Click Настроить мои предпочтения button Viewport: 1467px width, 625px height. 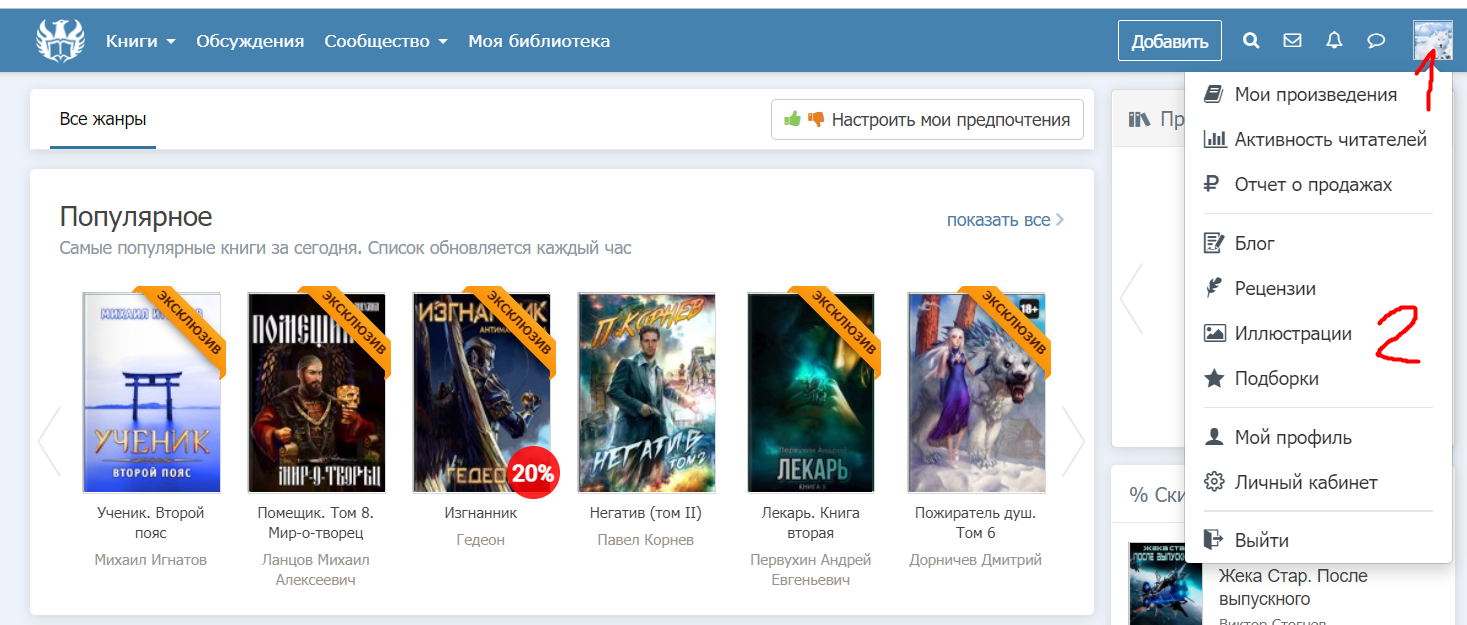click(x=927, y=120)
